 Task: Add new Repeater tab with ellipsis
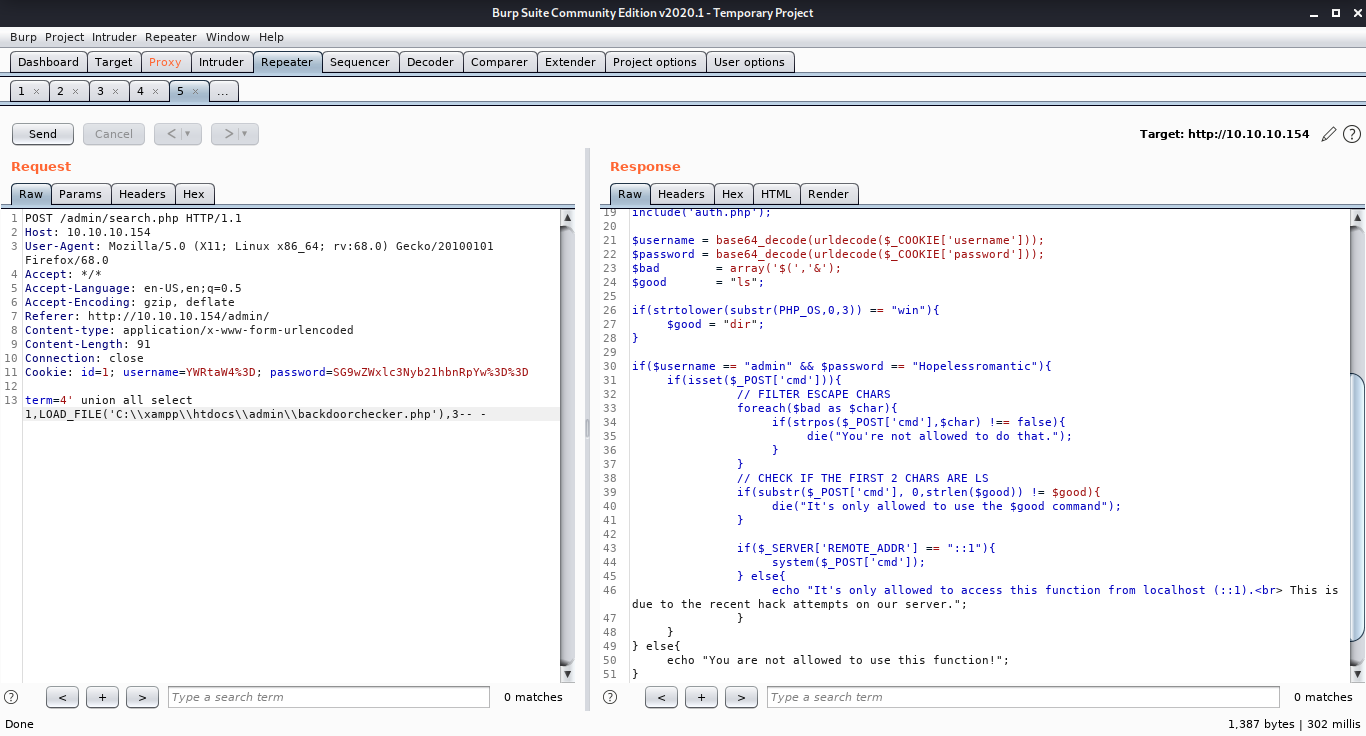(223, 91)
